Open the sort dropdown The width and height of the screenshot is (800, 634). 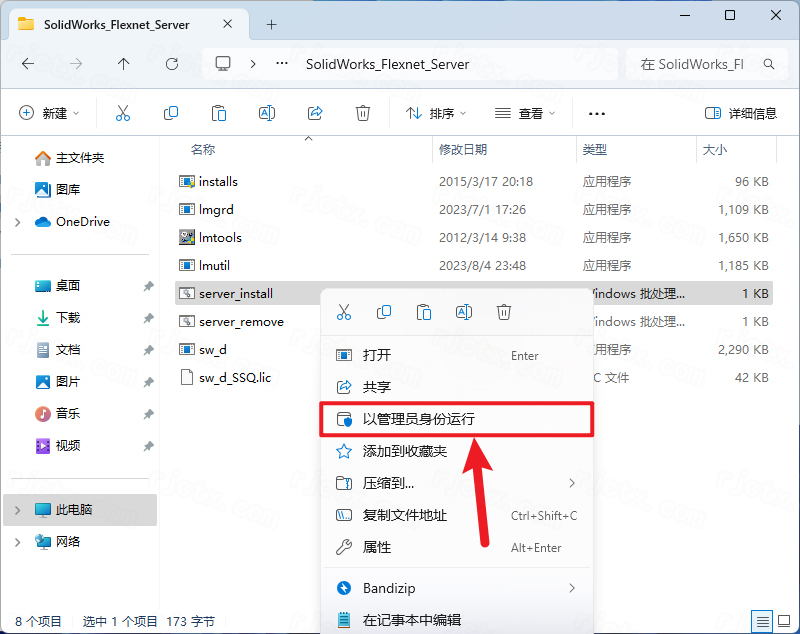[x=436, y=113]
